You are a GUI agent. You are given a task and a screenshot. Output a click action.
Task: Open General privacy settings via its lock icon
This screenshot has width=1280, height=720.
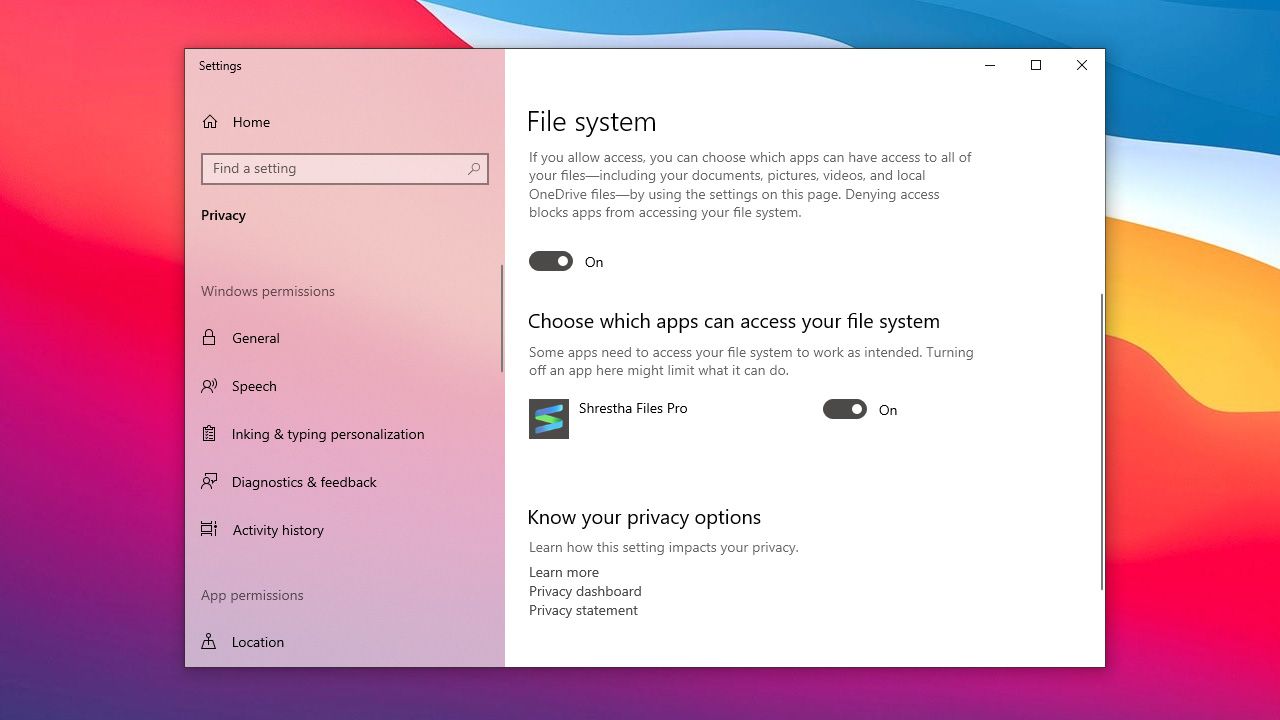click(x=209, y=338)
